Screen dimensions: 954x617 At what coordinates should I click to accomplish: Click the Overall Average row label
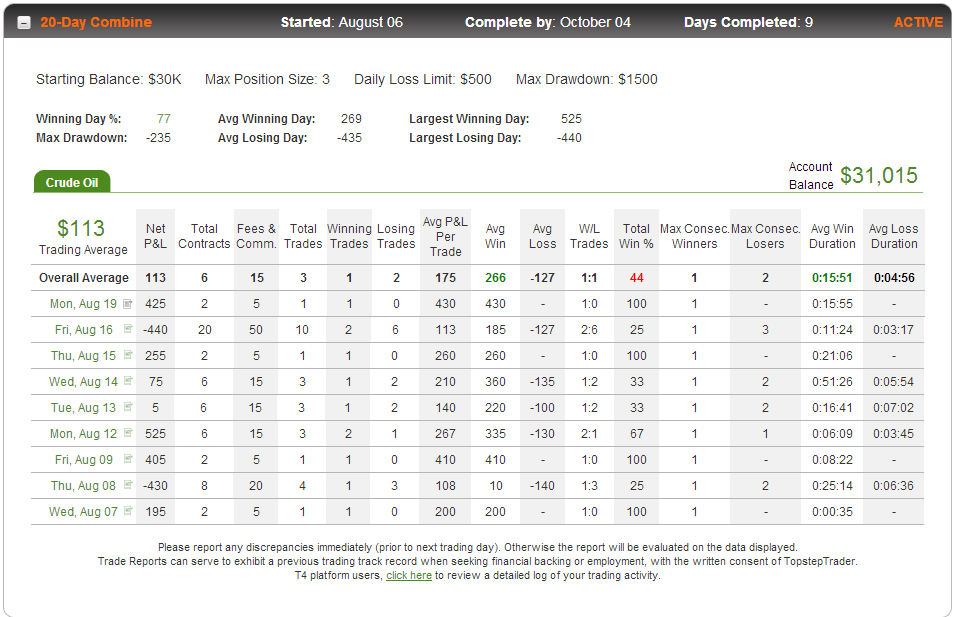click(84, 278)
